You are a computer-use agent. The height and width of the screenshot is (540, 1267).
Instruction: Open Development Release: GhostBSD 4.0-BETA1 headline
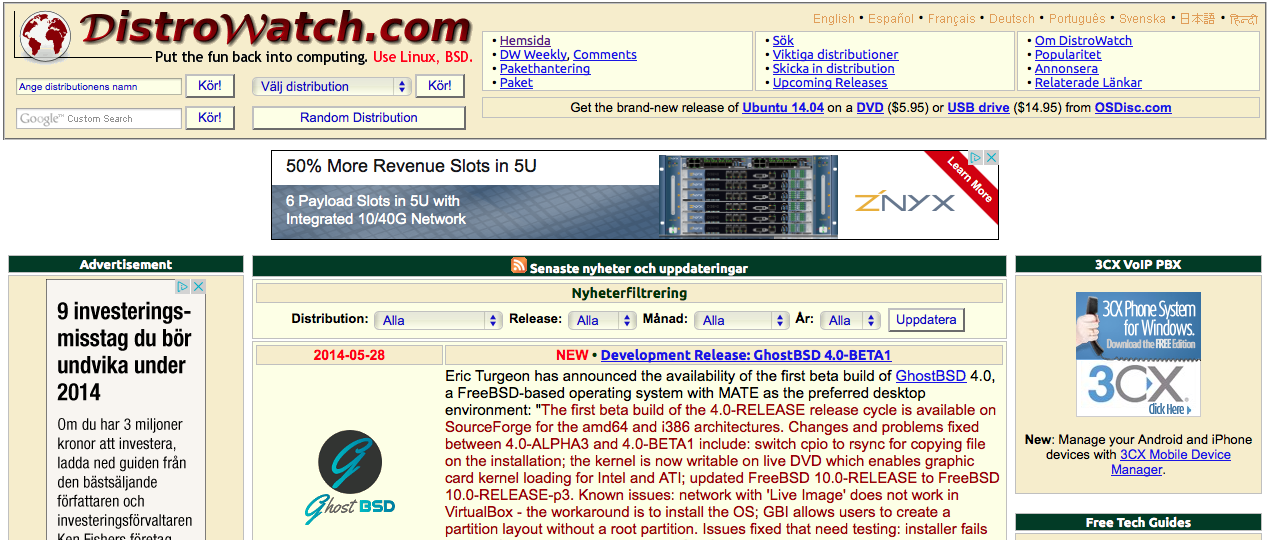(x=746, y=355)
